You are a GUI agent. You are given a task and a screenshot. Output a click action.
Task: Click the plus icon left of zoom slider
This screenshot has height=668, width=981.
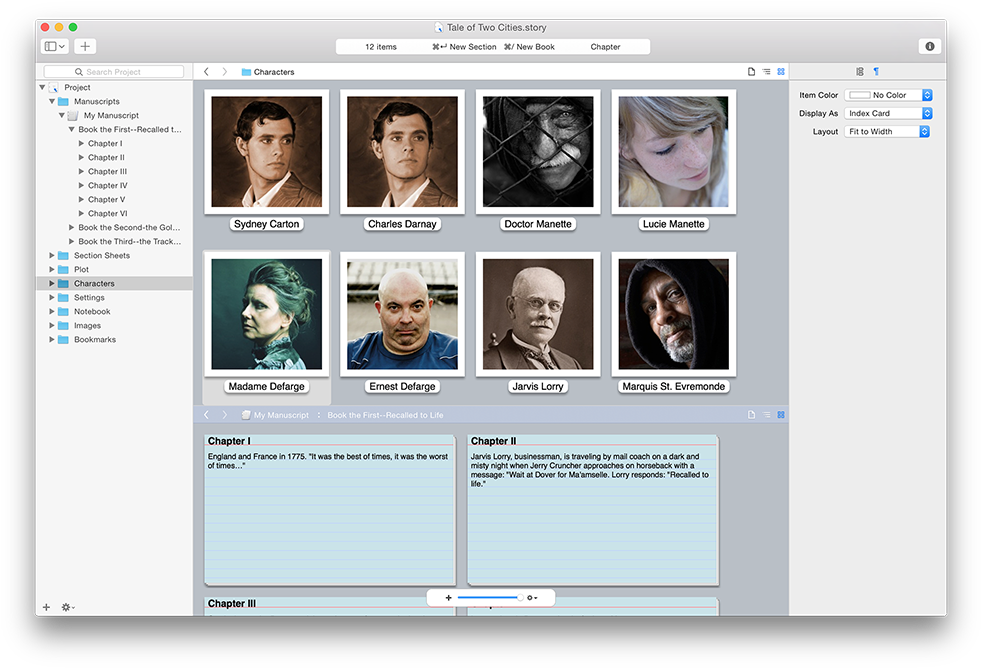point(448,598)
